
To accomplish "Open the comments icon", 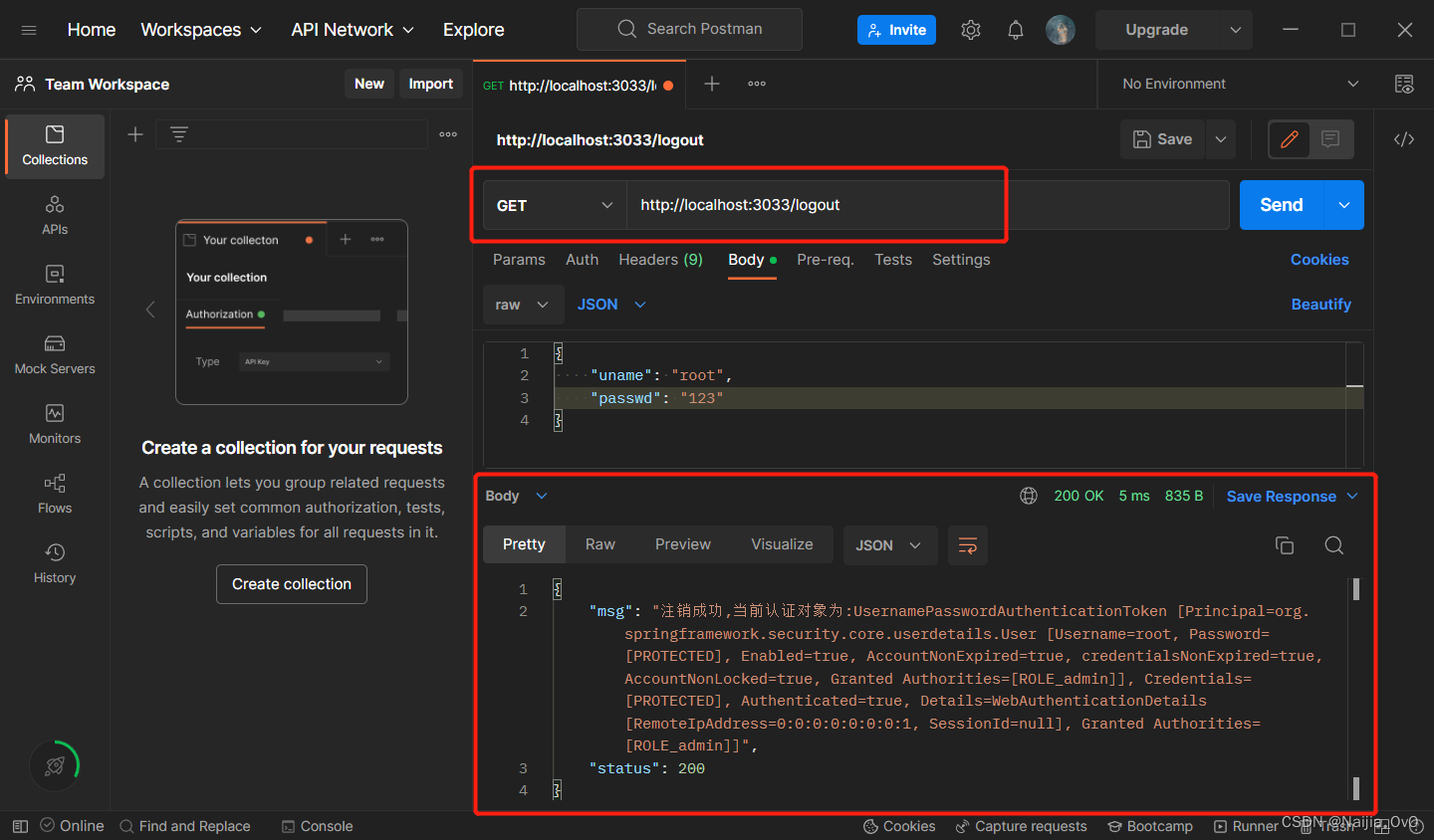I will (x=1330, y=139).
